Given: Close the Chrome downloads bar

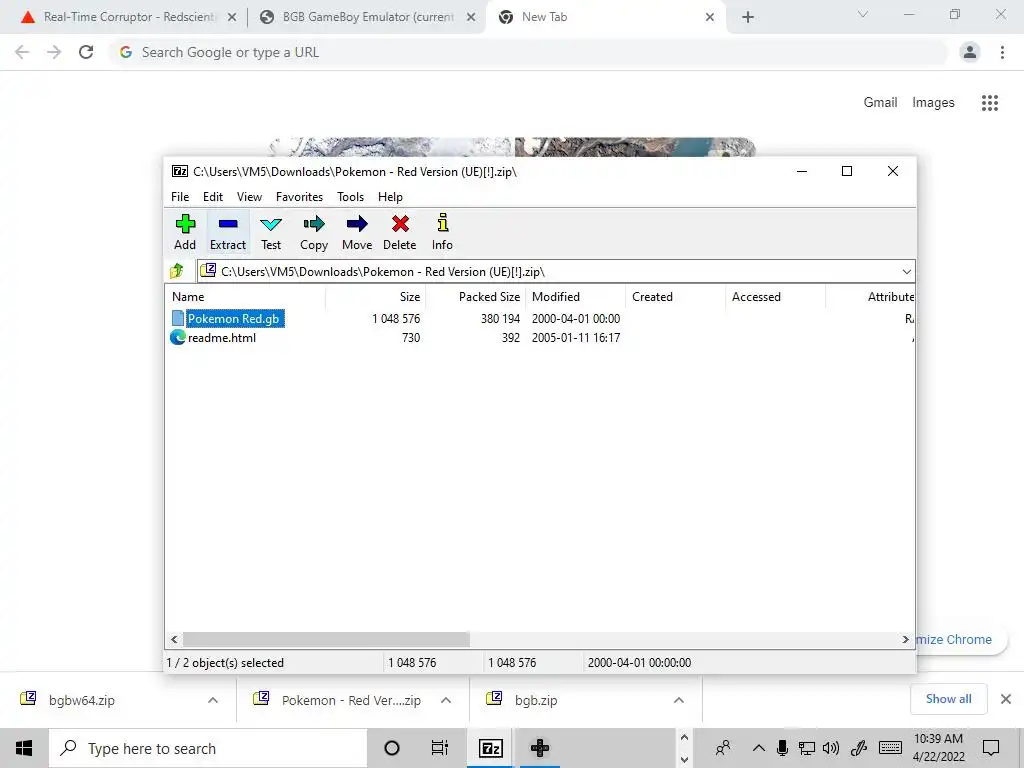Looking at the screenshot, I should tap(1006, 699).
